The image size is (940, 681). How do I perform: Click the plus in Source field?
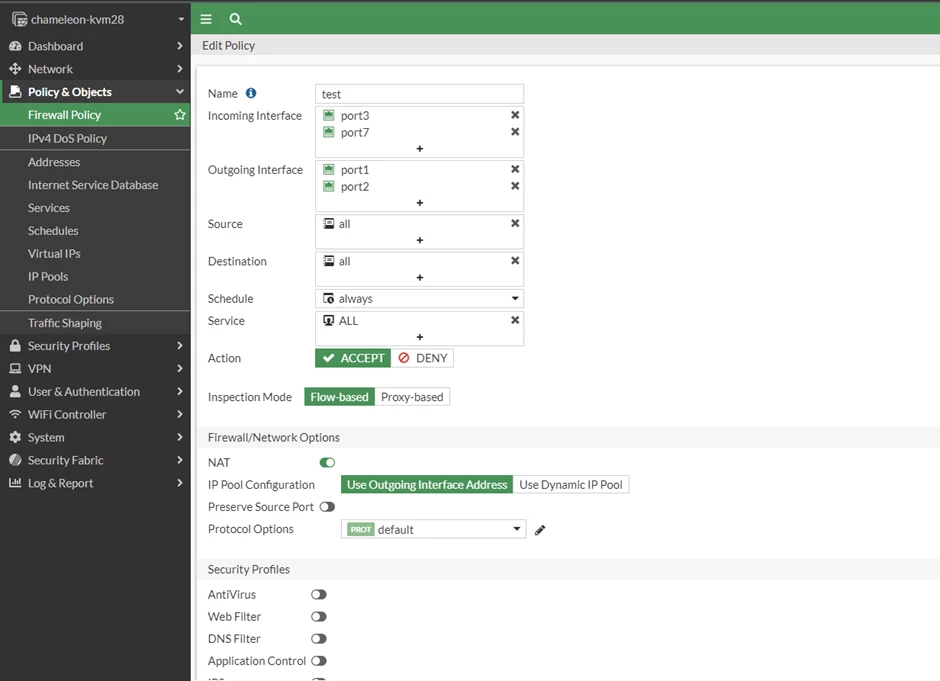[x=420, y=240]
